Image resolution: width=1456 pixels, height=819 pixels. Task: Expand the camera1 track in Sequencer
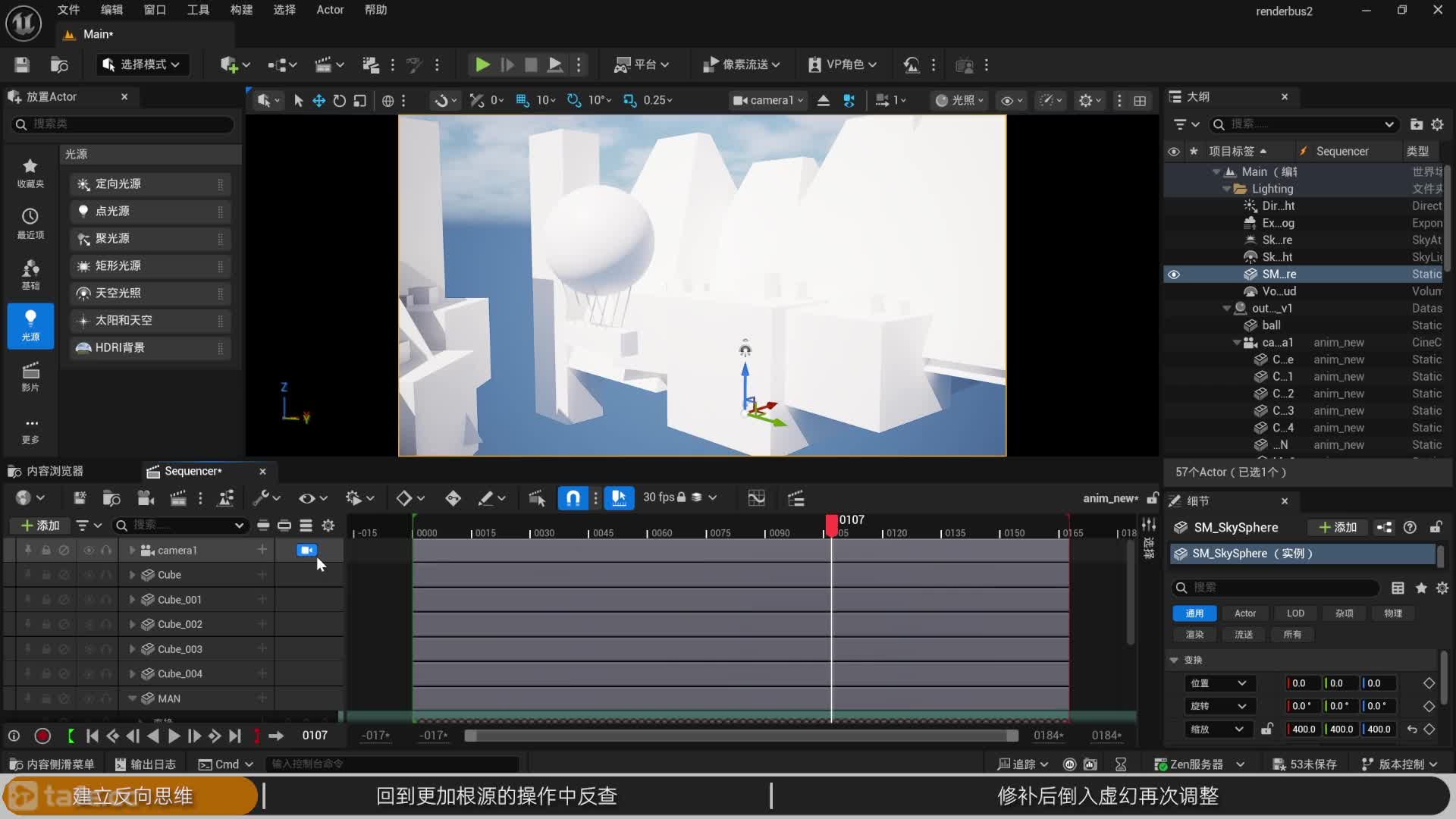pos(132,551)
